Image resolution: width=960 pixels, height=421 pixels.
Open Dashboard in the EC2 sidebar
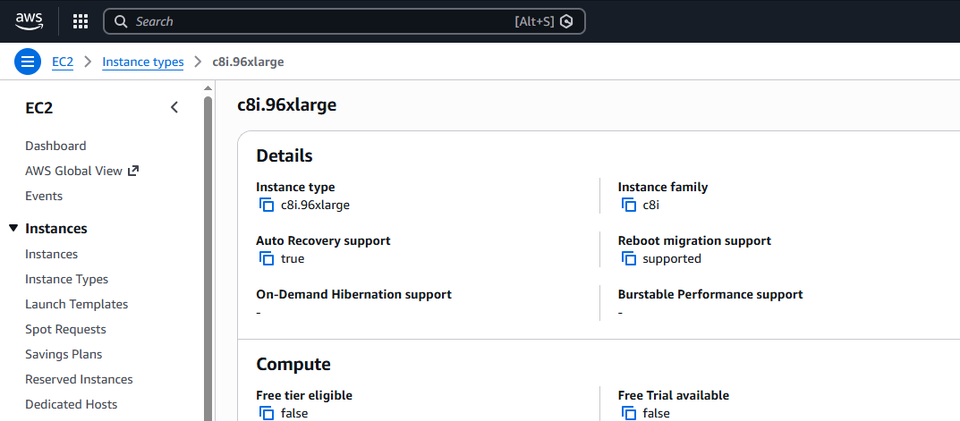tap(56, 146)
